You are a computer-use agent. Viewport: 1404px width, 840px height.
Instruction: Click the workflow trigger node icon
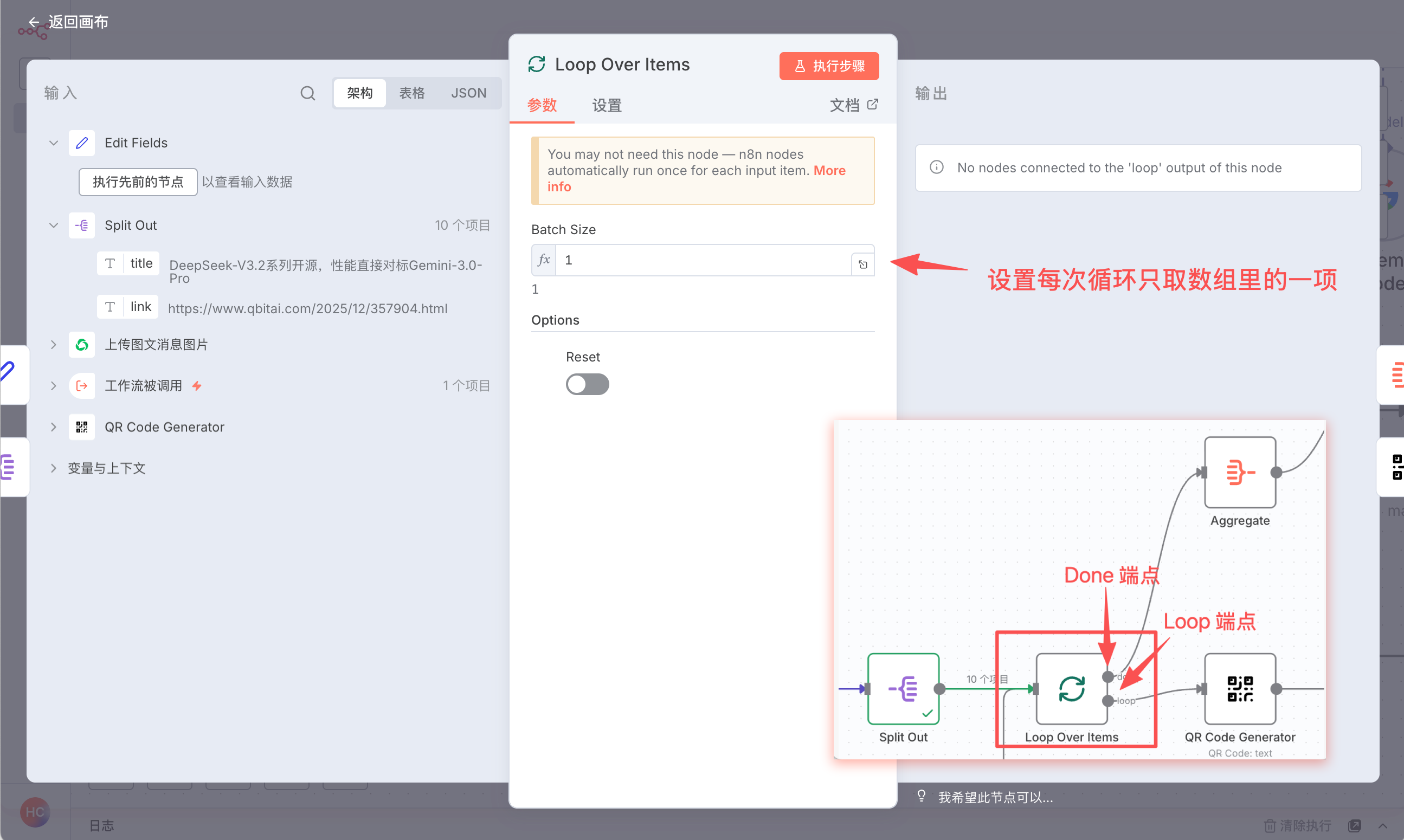82,385
